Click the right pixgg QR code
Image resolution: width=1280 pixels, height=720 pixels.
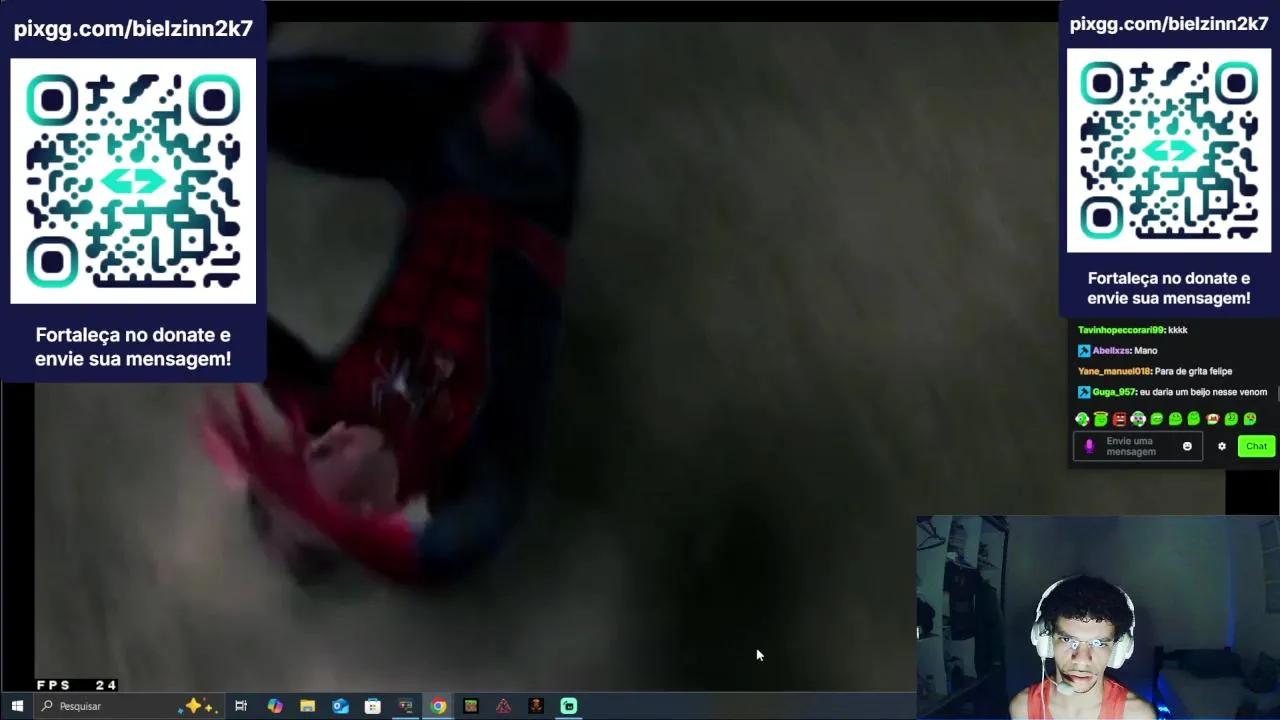1169,151
